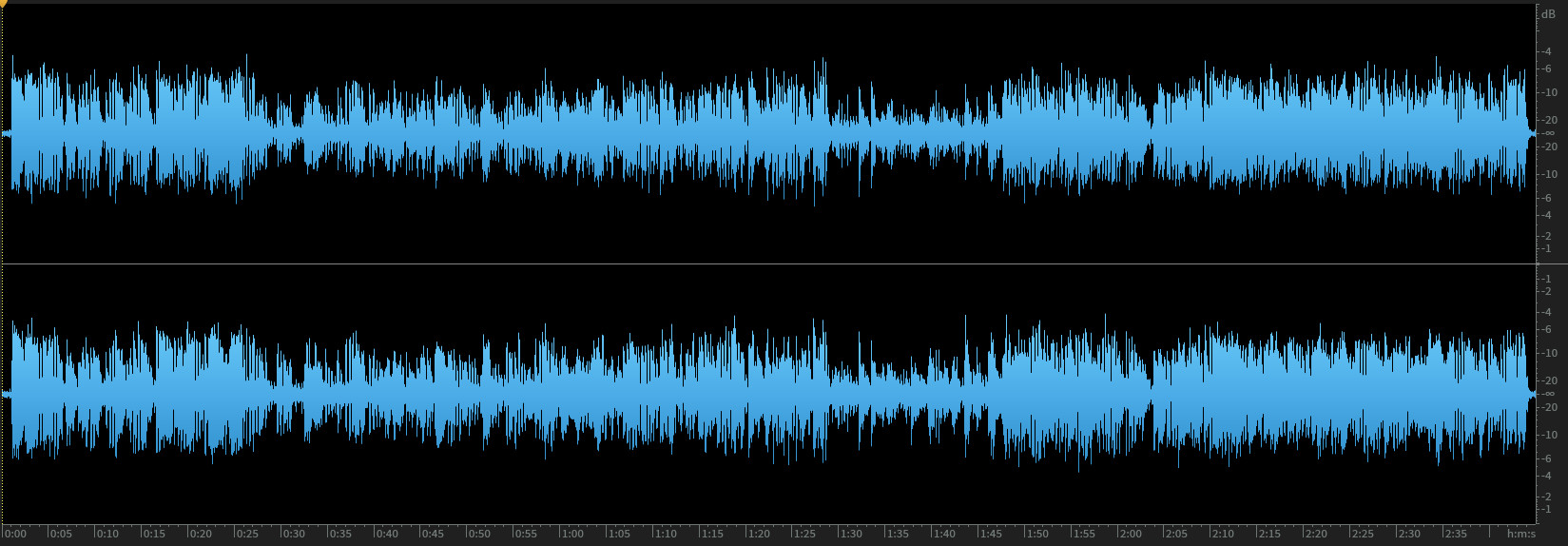The image size is (1568, 546).
Task: Click the 0:30 time ruler mark
Action: 294,534
